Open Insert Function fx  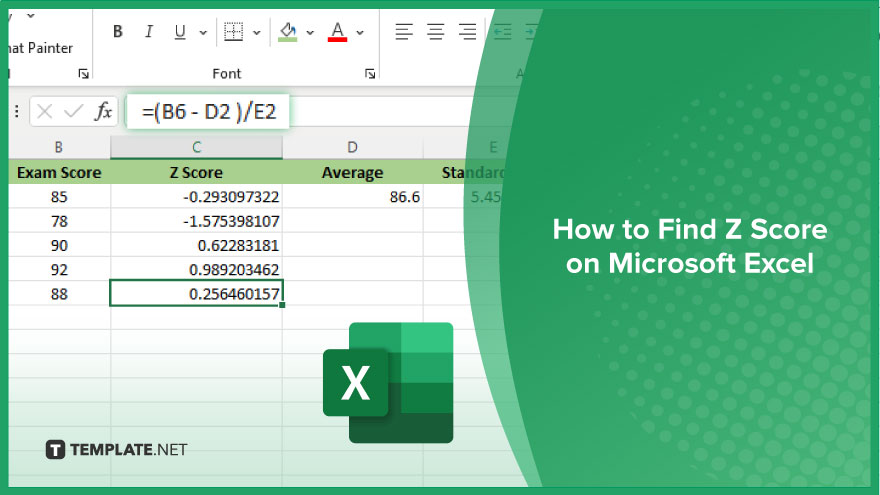pos(103,112)
